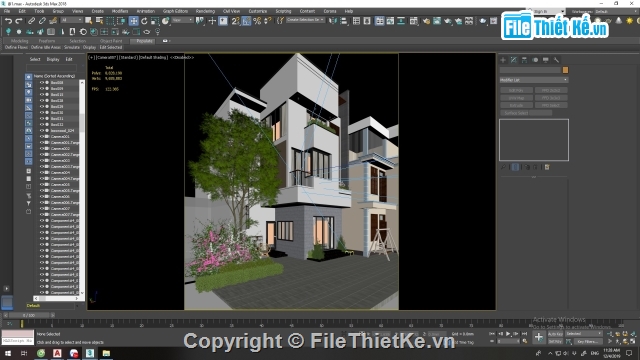This screenshot has width=640, height=360.
Task: Open the Modifiers menu
Action: (x=120, y=11)
